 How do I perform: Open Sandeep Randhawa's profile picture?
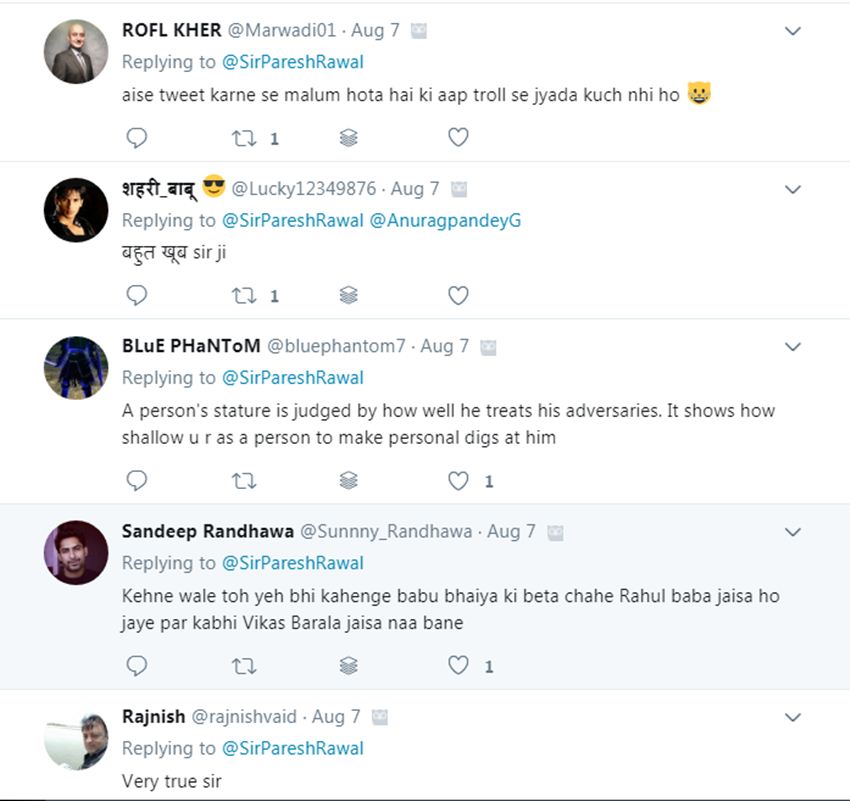tap(76, 552)
